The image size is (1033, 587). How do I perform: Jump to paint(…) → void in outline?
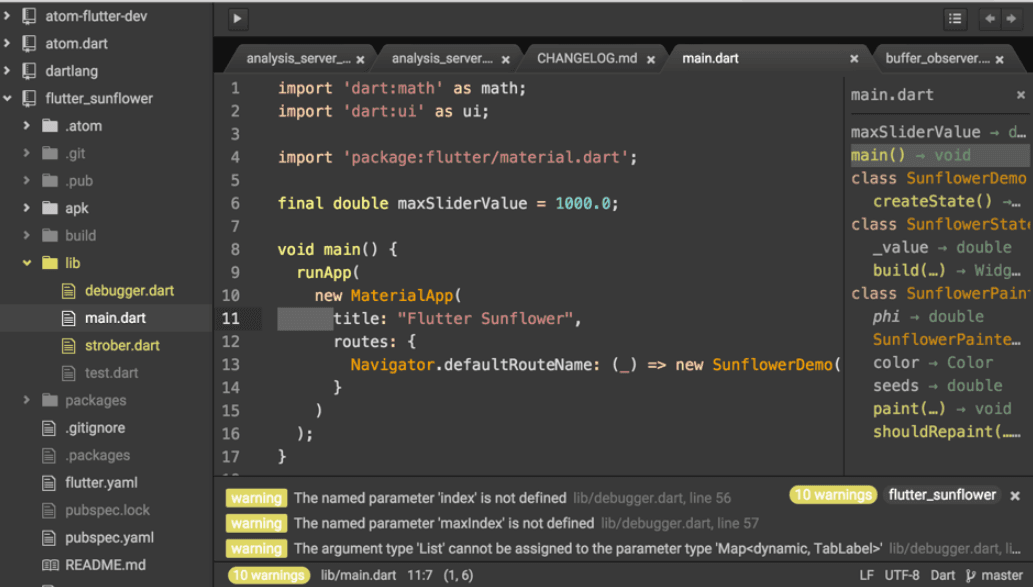tap(942, 409)
